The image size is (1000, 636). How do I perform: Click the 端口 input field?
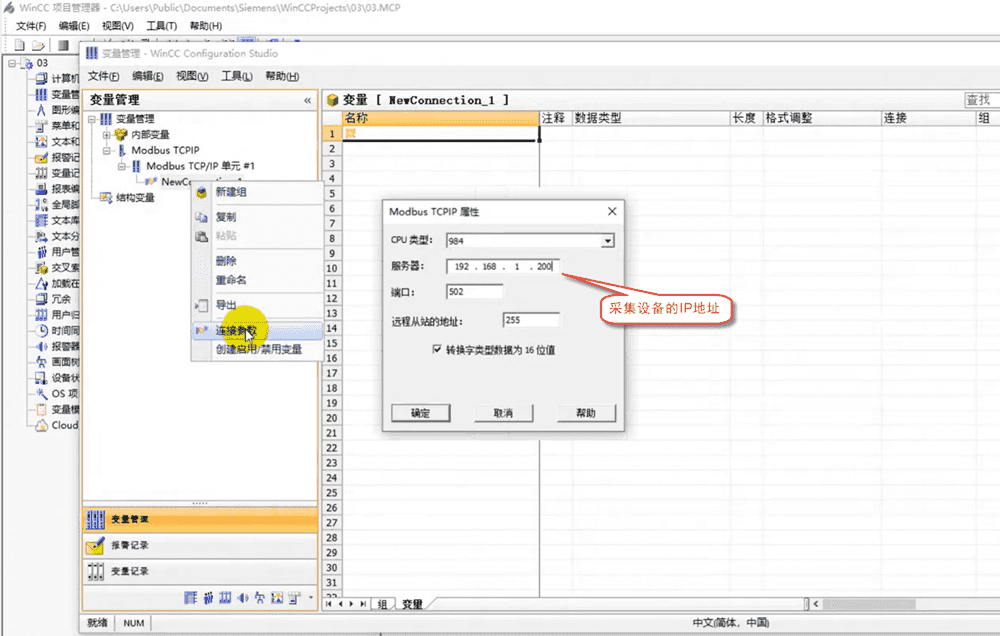[x=475, y=293]
